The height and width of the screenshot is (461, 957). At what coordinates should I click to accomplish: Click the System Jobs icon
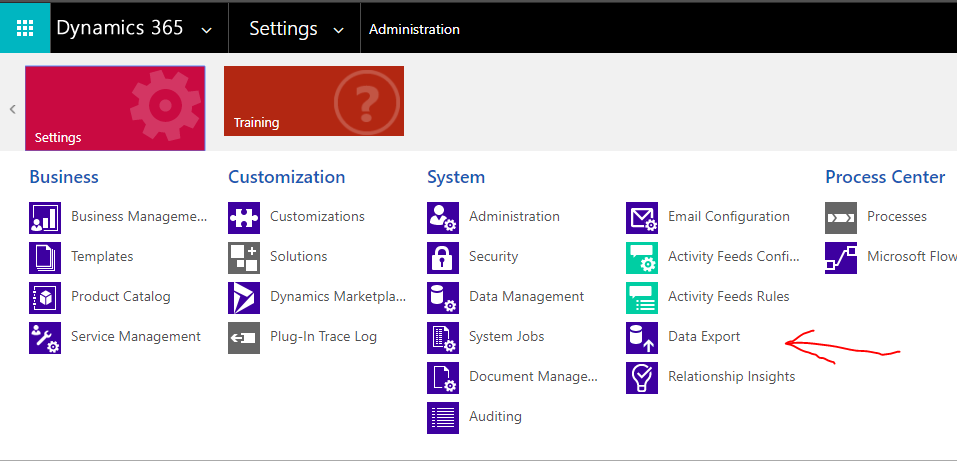(x=442, y=338)
